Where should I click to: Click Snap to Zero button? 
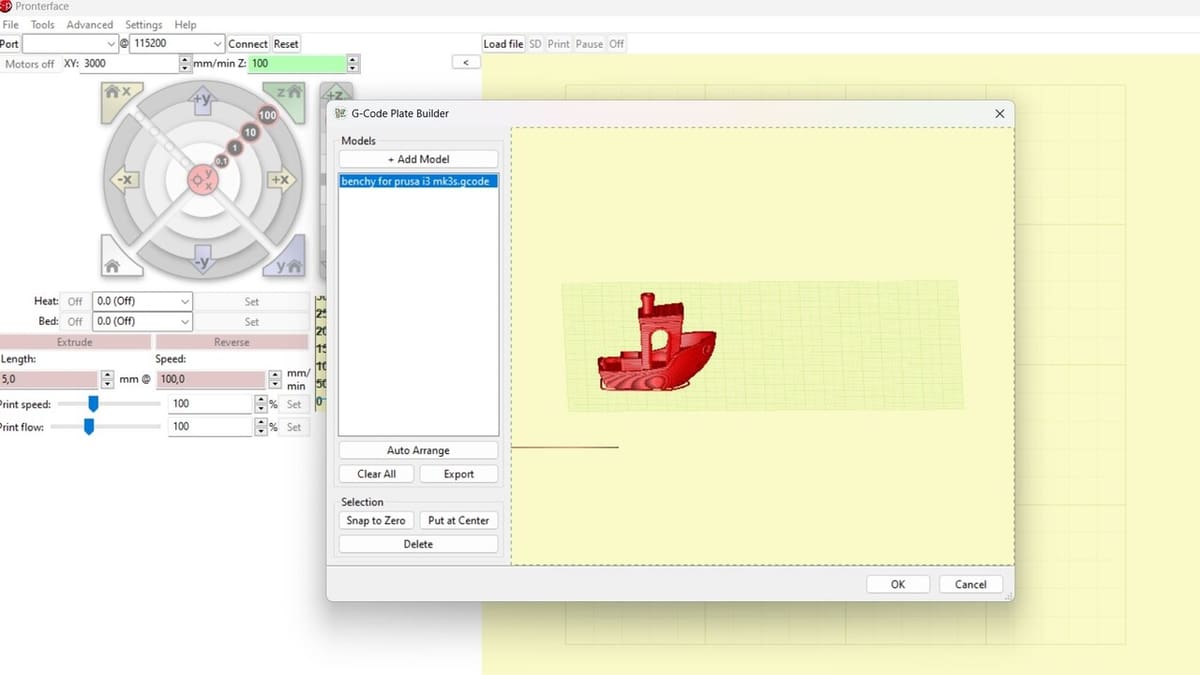[x=376, y=520]
